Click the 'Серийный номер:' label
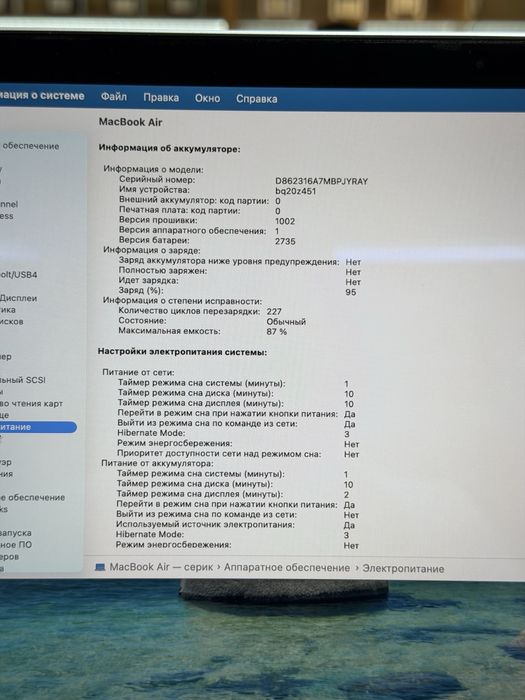525x700 pixels. 157,179
